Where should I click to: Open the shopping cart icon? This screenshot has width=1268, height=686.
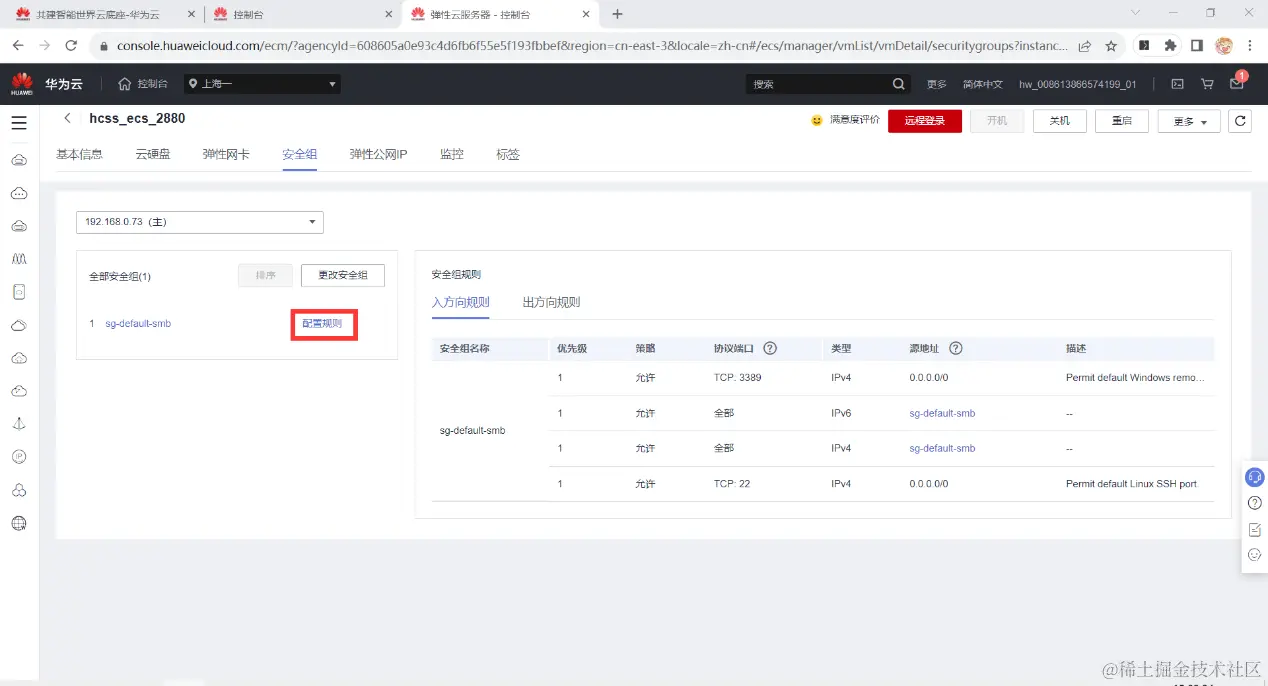tap(1207, 84)
